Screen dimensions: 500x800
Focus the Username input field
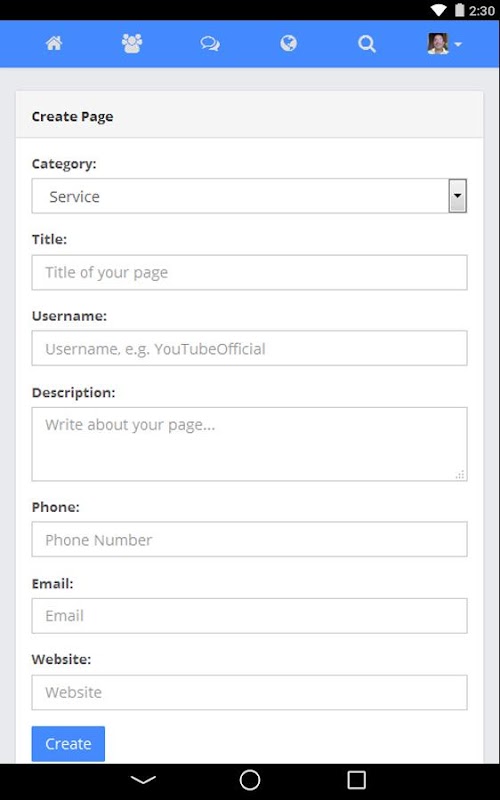pyautogui.click(x=249, y=348)
